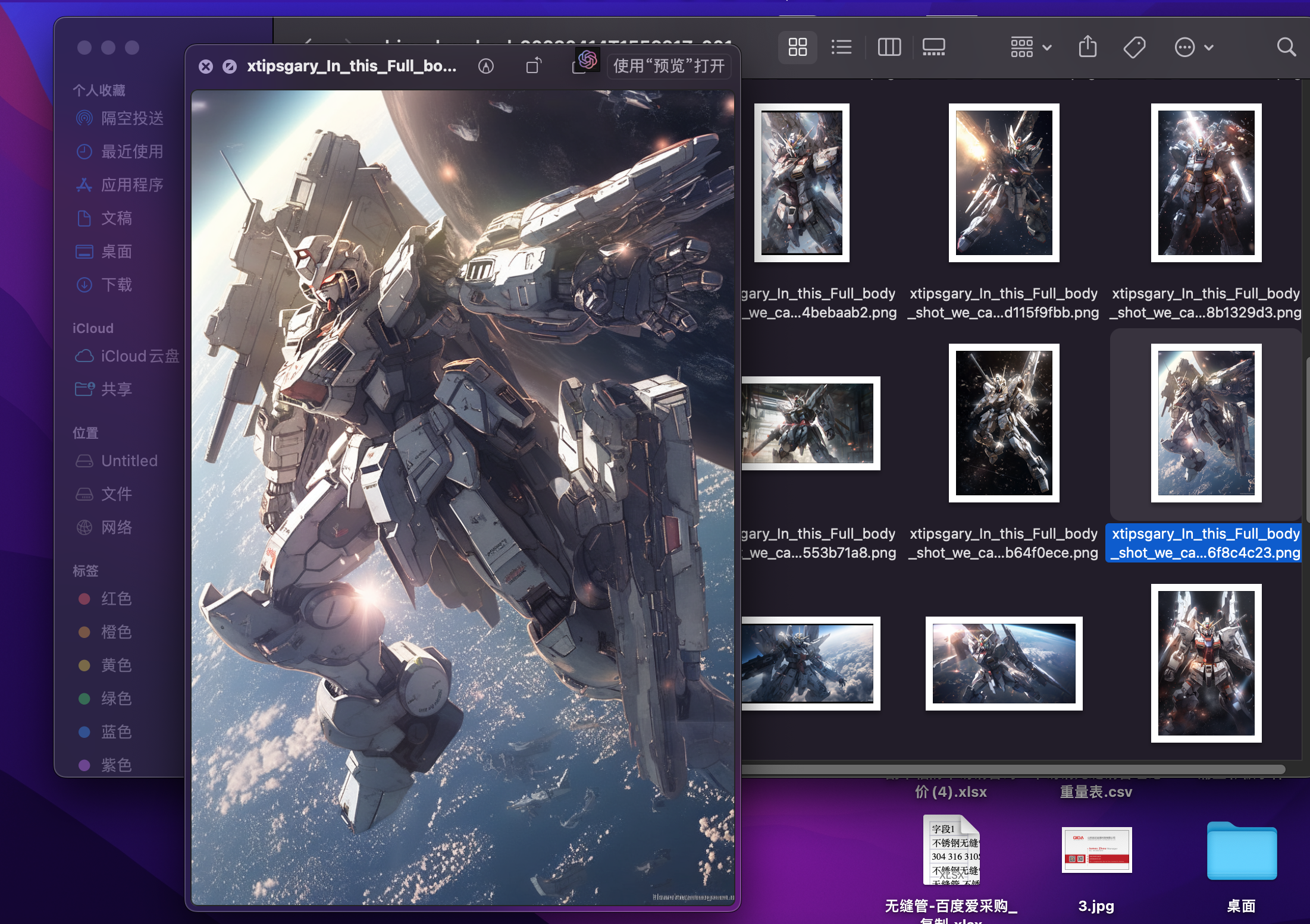This screenshot has height=924, width=1310.
Task: Close the Quick Look preview window
Action: tap(206, 67)
